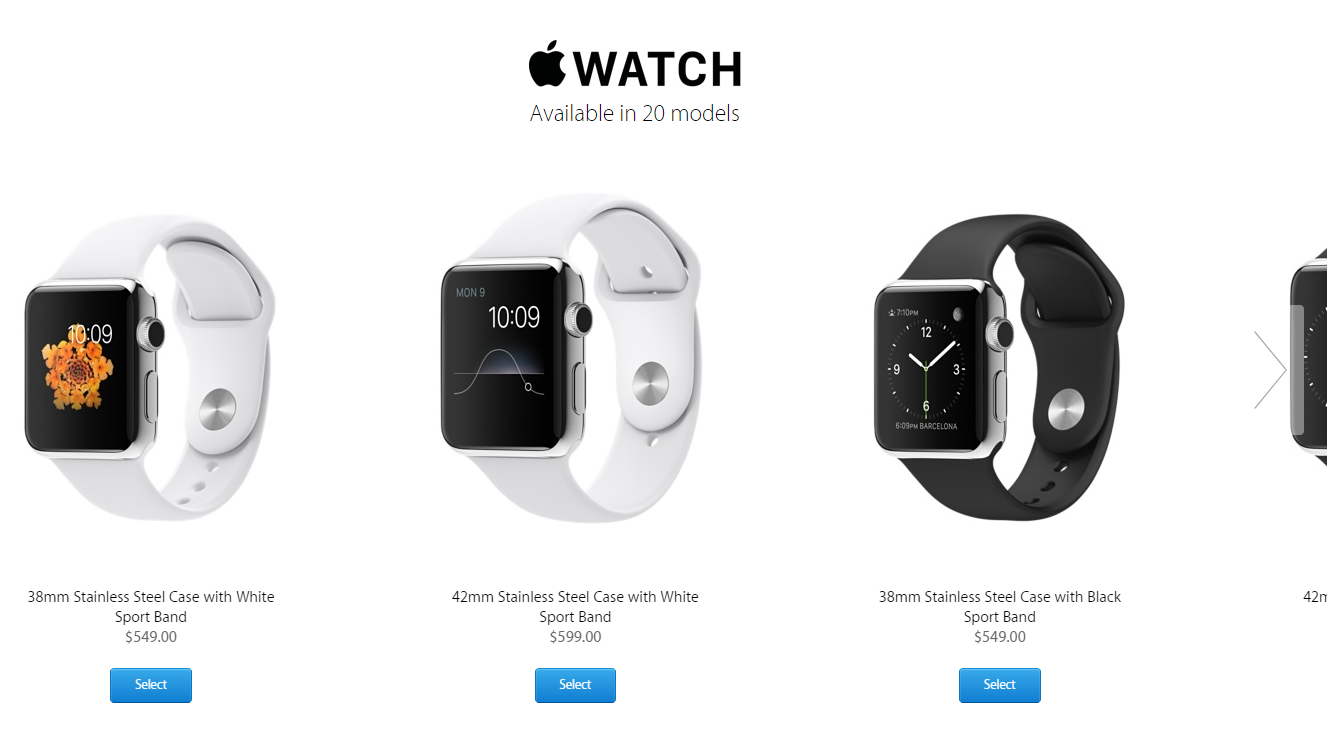
Task: Click the flower watch face on first watch
Action: pos(78,367)
